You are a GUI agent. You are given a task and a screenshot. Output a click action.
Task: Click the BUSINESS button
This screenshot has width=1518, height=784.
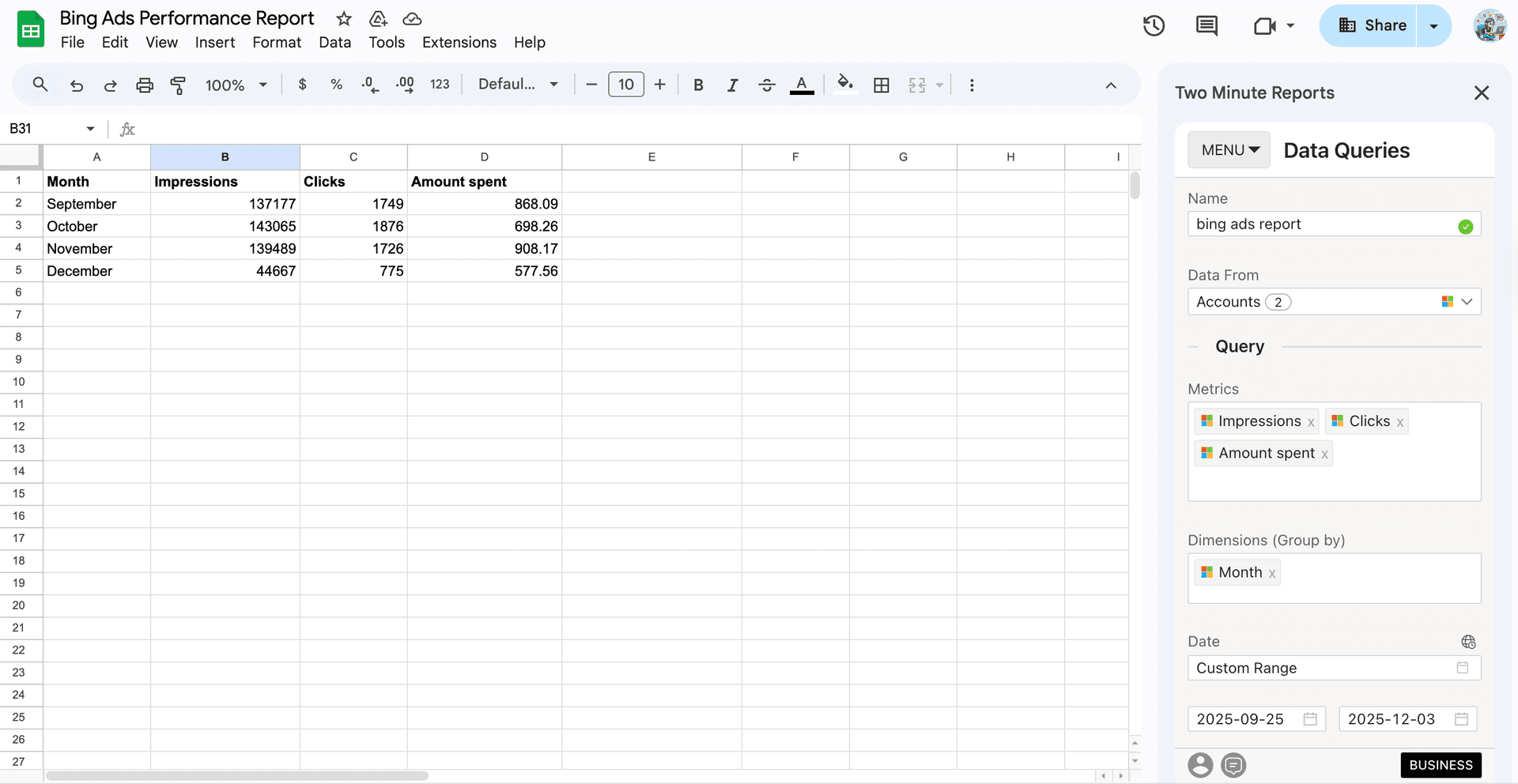click(x=1441, y=765)
